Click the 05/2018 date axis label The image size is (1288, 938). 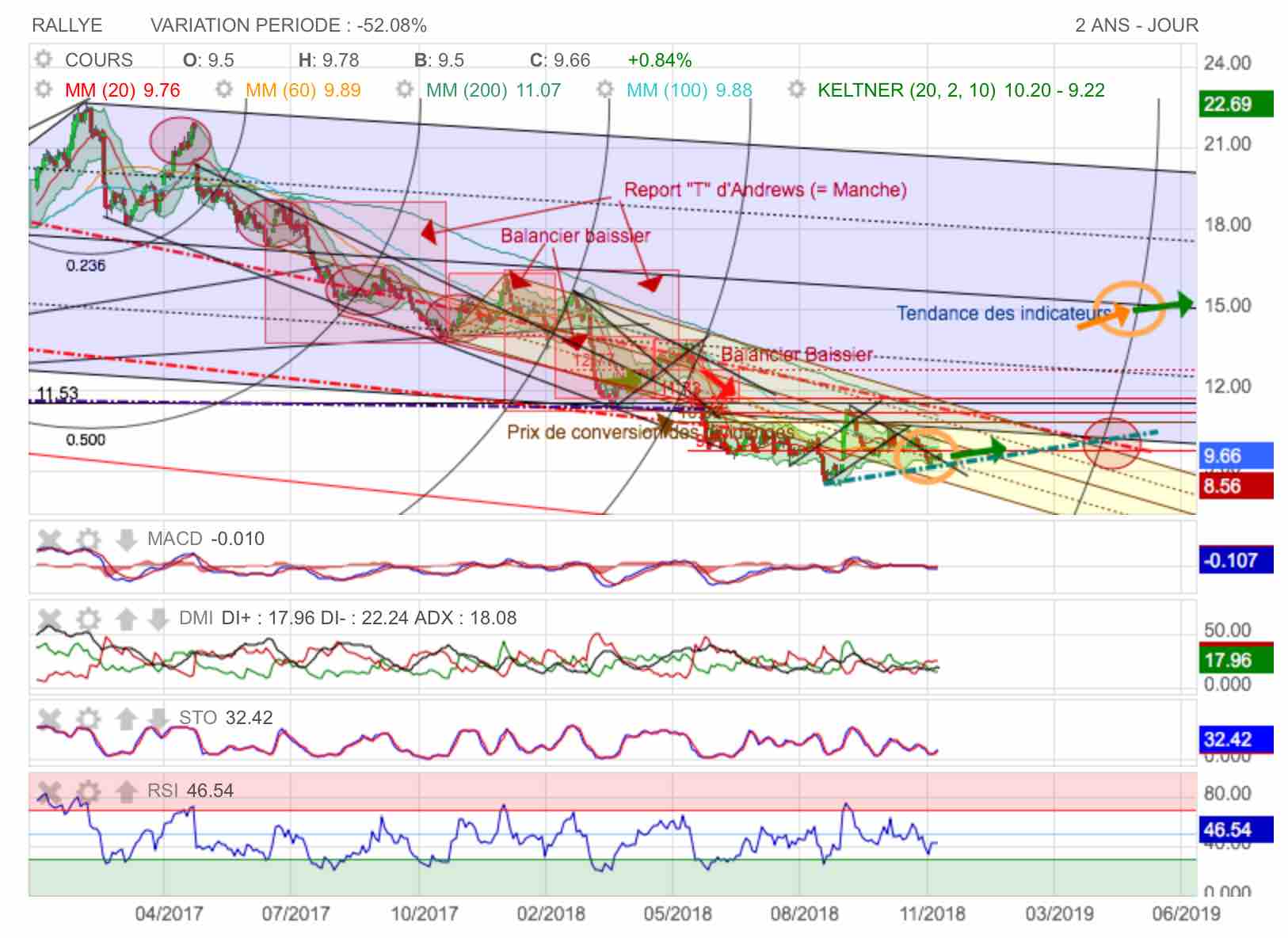(x=677, y=913)
